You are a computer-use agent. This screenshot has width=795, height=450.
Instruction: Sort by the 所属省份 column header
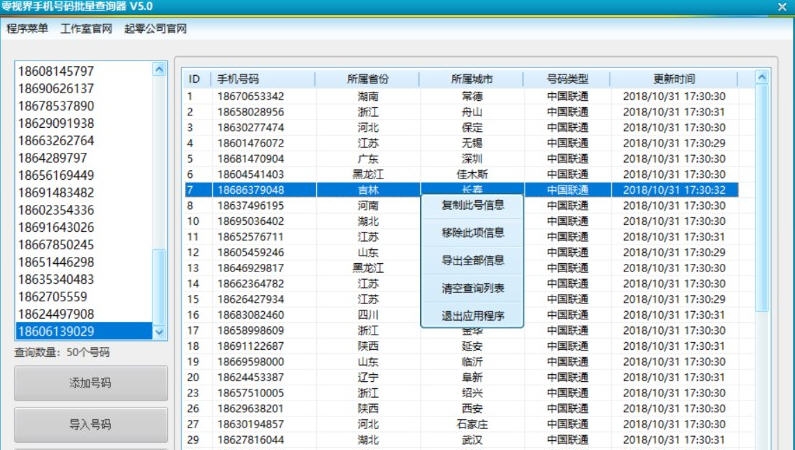(x=368, y=79)
